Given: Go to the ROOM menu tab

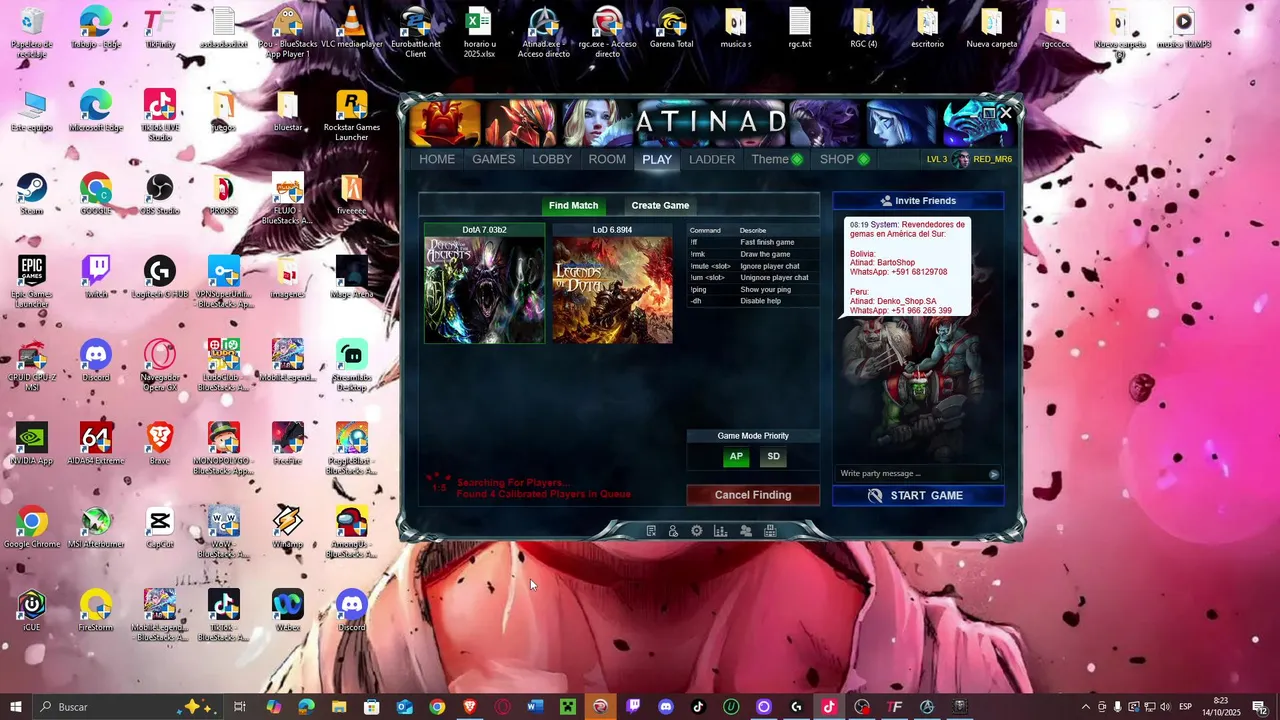Looking at the screenshot, I should click(x=607, y=159).
